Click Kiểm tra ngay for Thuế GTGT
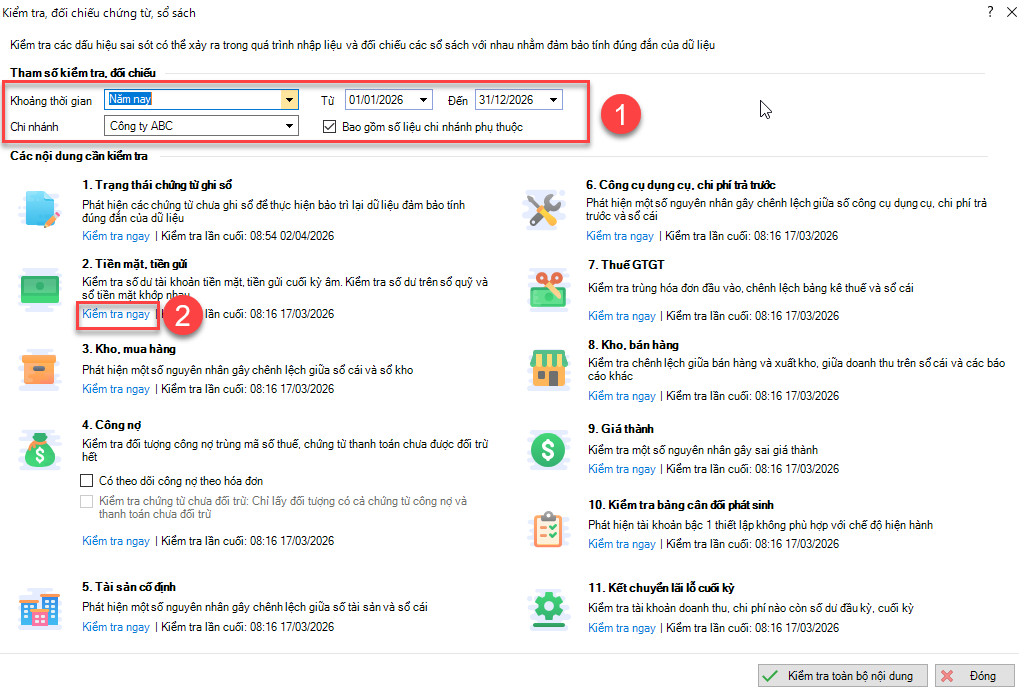This screenshot has width=1019, height=694. click(x=622, y=316)
